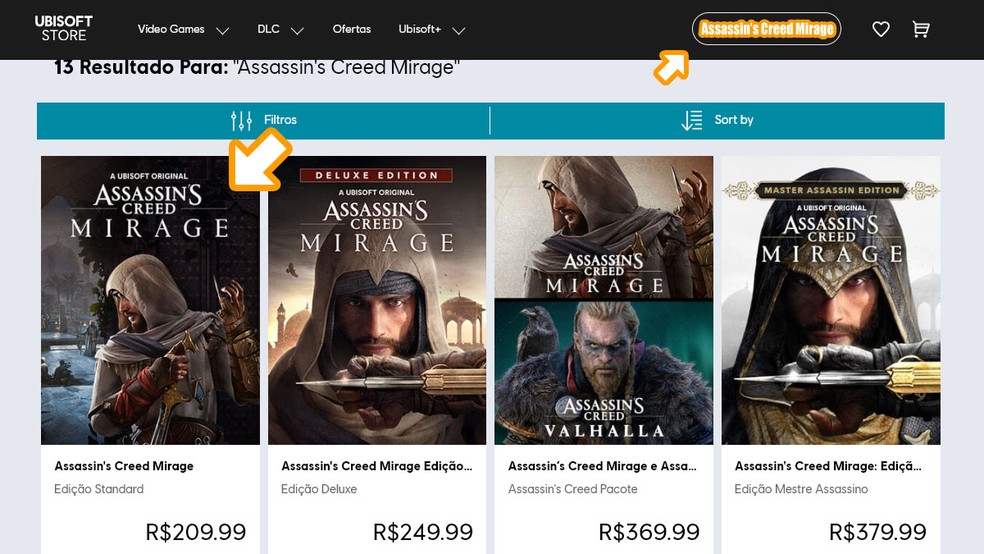Image resolution: width=984 pixels, height=554 pixels.
Task: Click the Sort by label
Action: click(x=734, y=120)
